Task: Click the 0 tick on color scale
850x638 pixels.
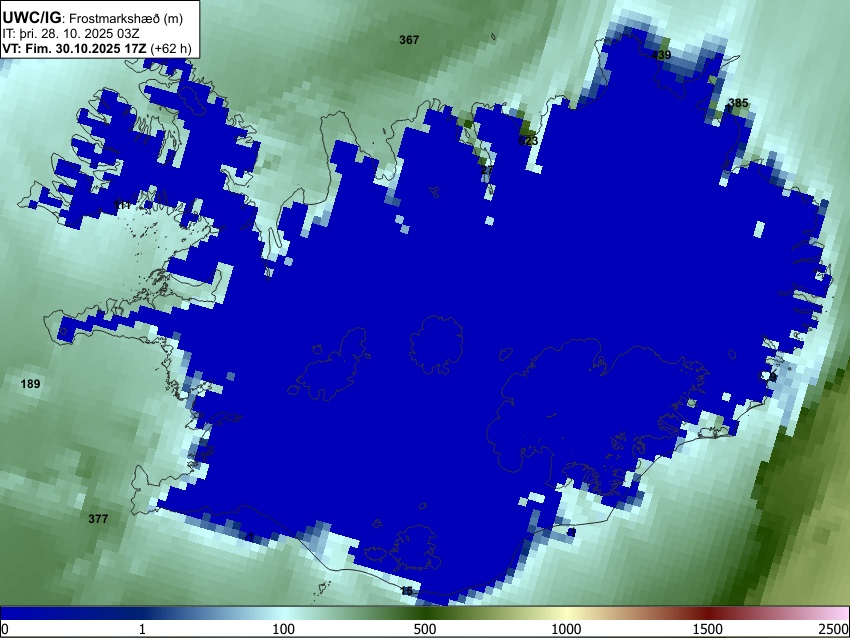Action: point(5,629)
